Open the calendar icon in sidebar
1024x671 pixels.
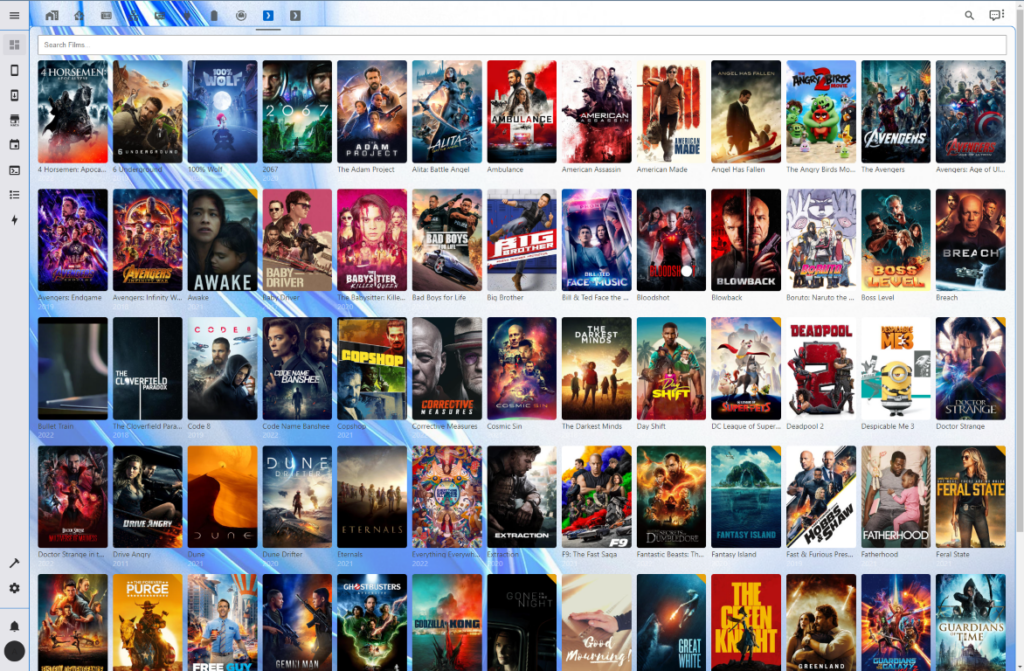pos(14,144)
